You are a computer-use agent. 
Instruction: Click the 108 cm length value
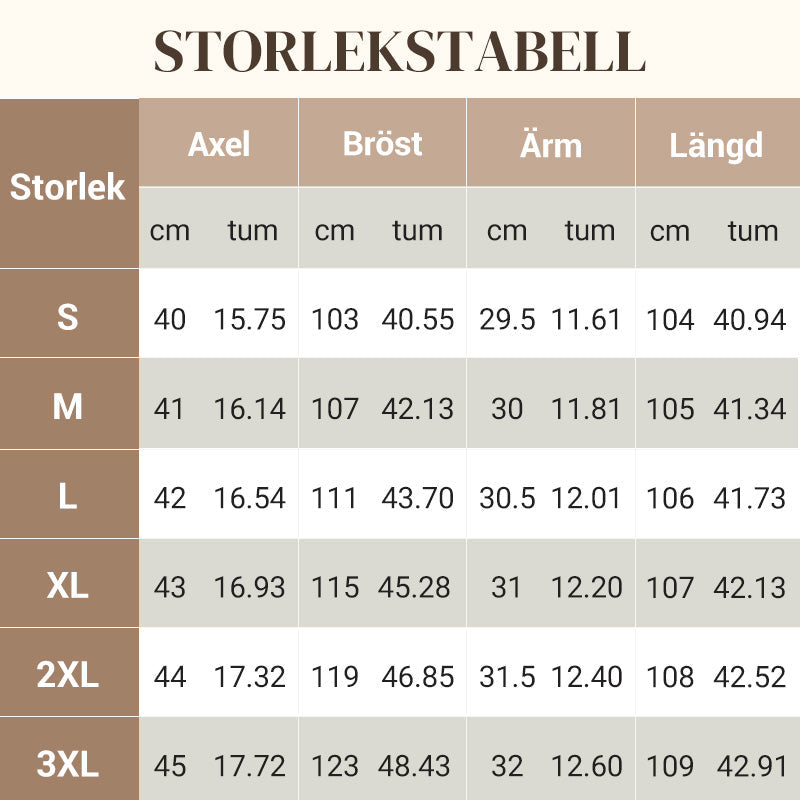[x=670, y=677]
